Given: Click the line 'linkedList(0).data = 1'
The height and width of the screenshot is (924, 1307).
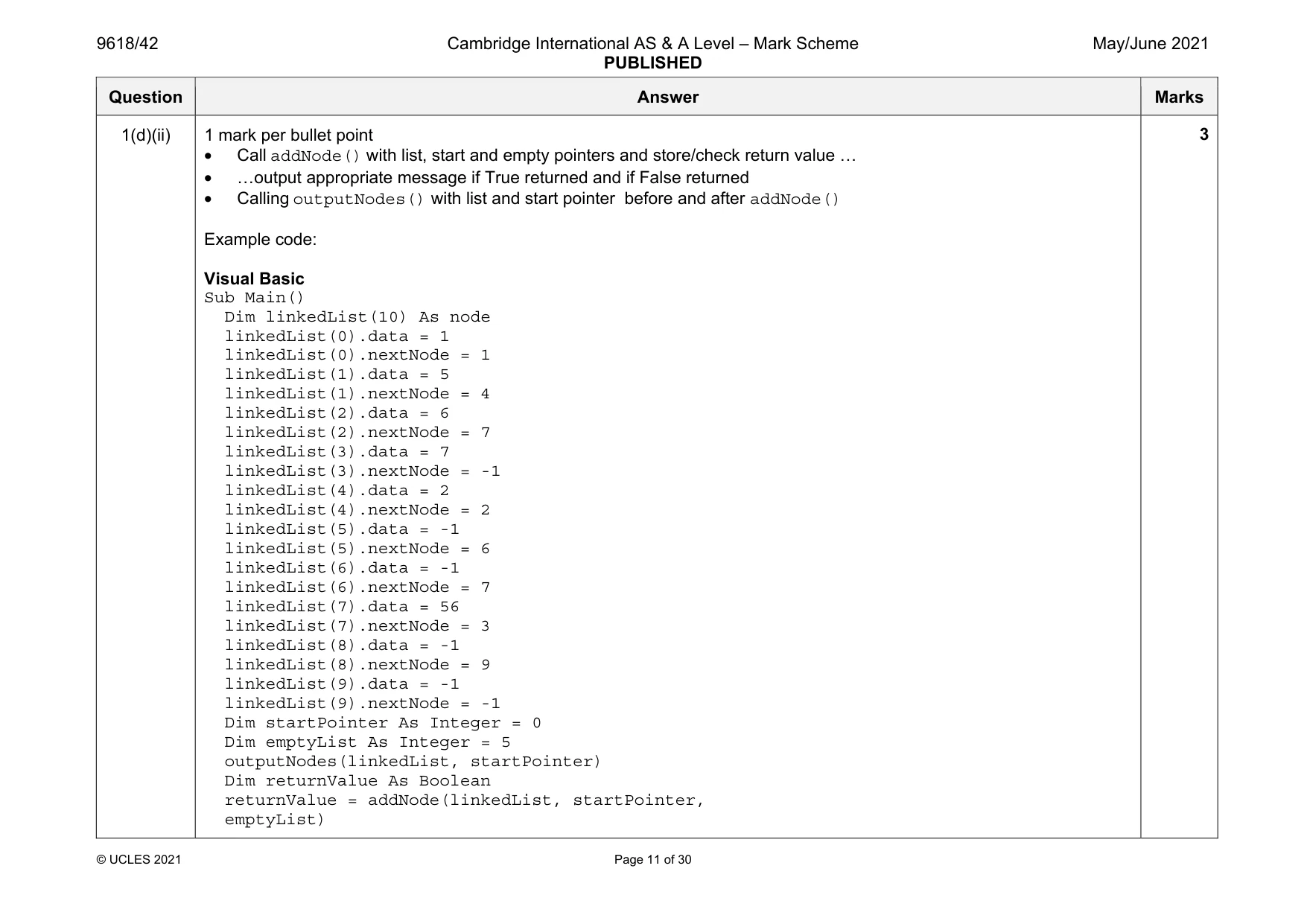Looking at the screenshot, I should [x=337, y=337].
